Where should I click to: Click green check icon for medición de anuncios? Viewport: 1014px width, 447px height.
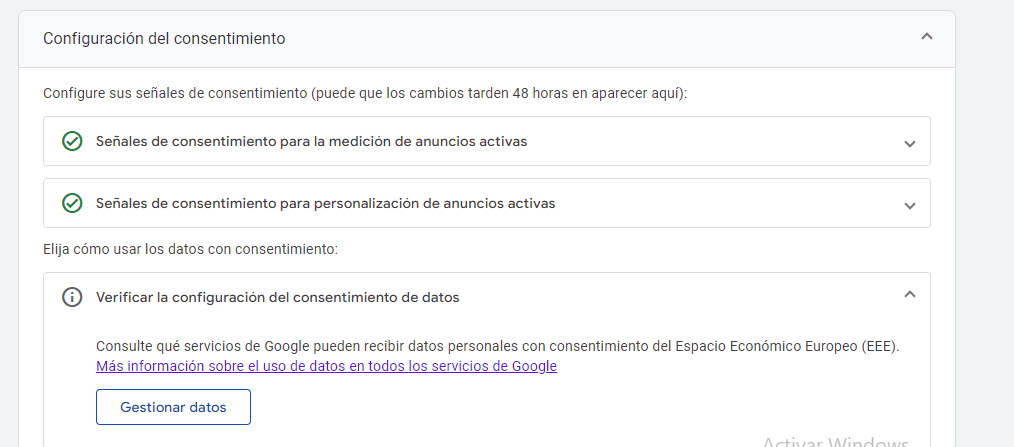click(72, 141)
